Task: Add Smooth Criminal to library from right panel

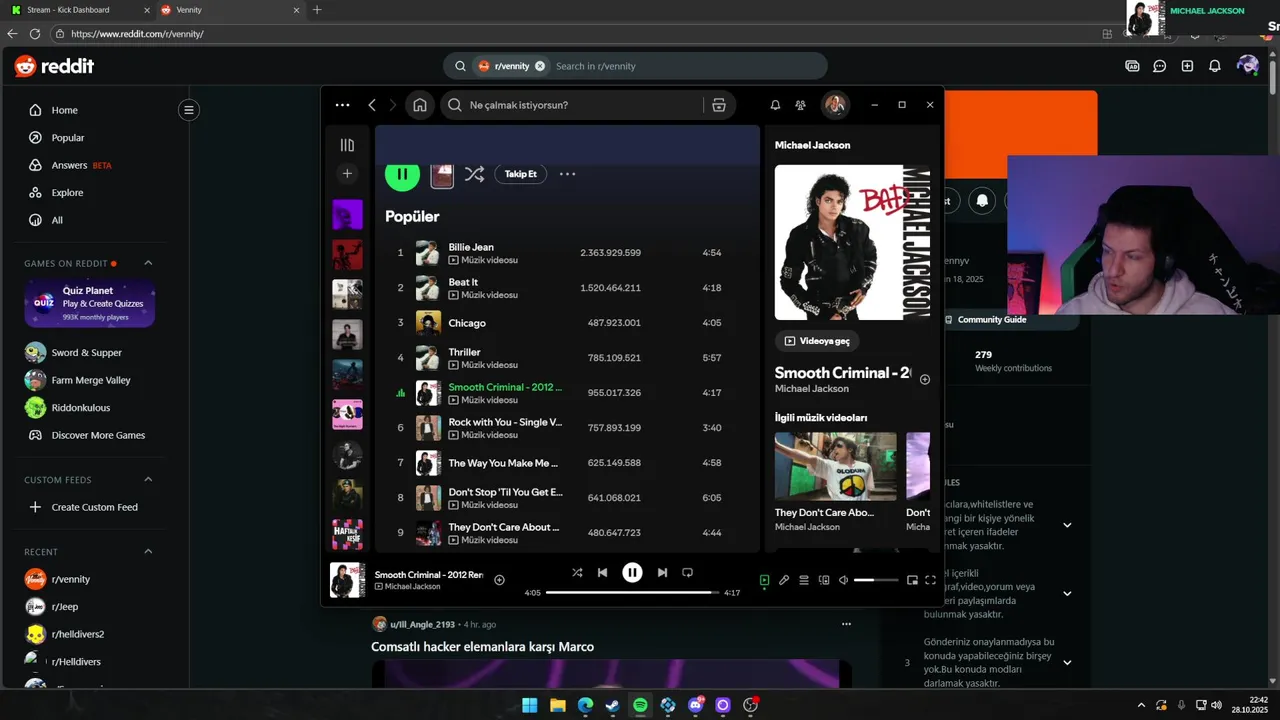Action: (x=925, y=379)
